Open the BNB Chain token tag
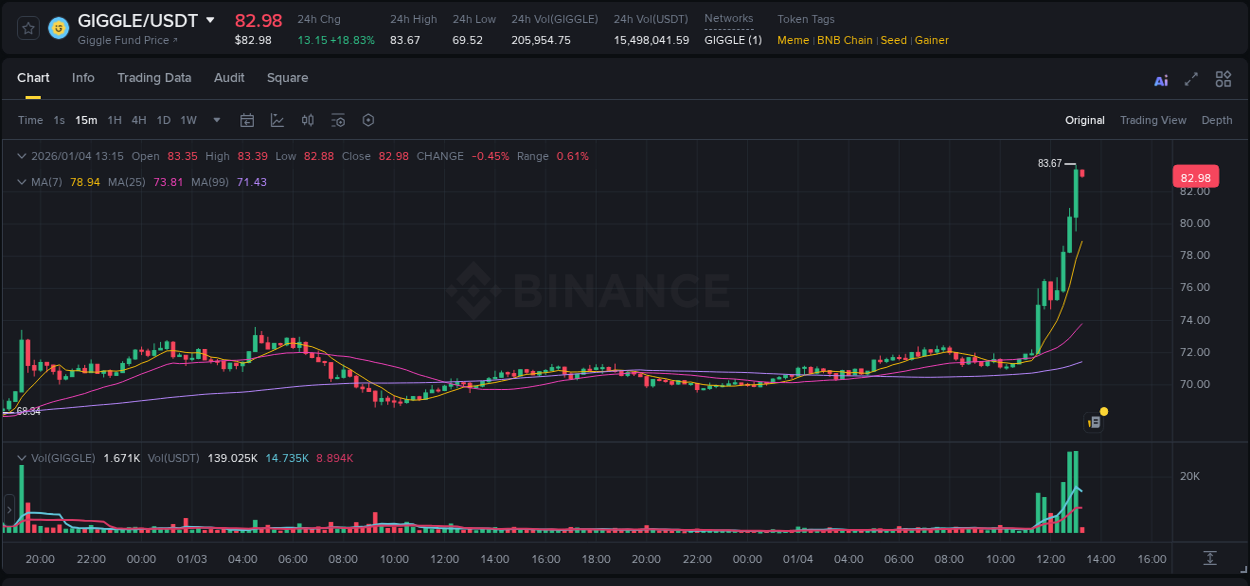 click(x=845, y=40)
